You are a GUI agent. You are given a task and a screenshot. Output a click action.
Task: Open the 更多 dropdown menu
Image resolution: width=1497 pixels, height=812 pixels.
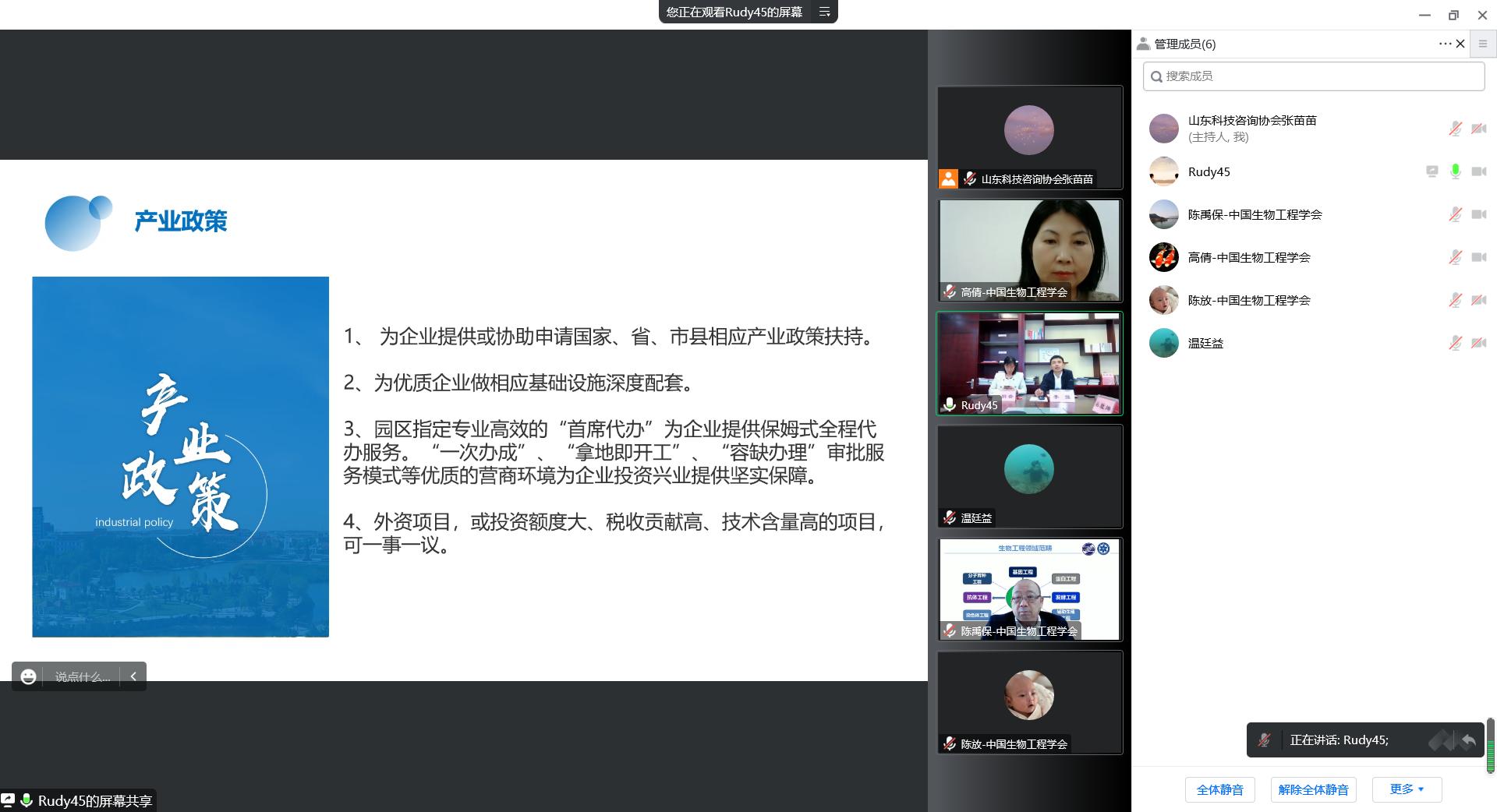click(1407, 789)
